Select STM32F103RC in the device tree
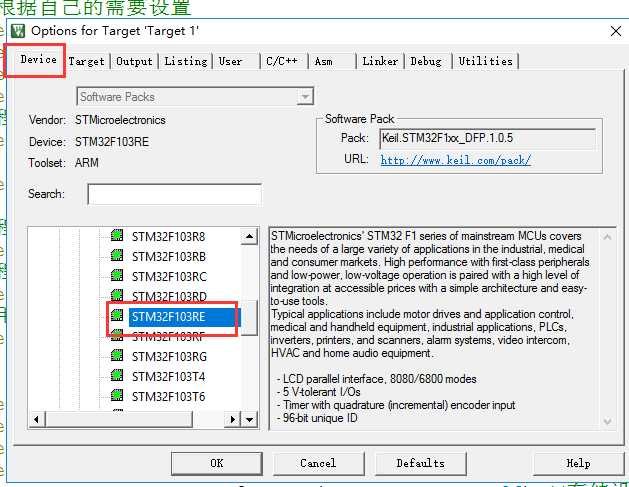Viewport: 629px width, 487px height. [x=169, y=277]
